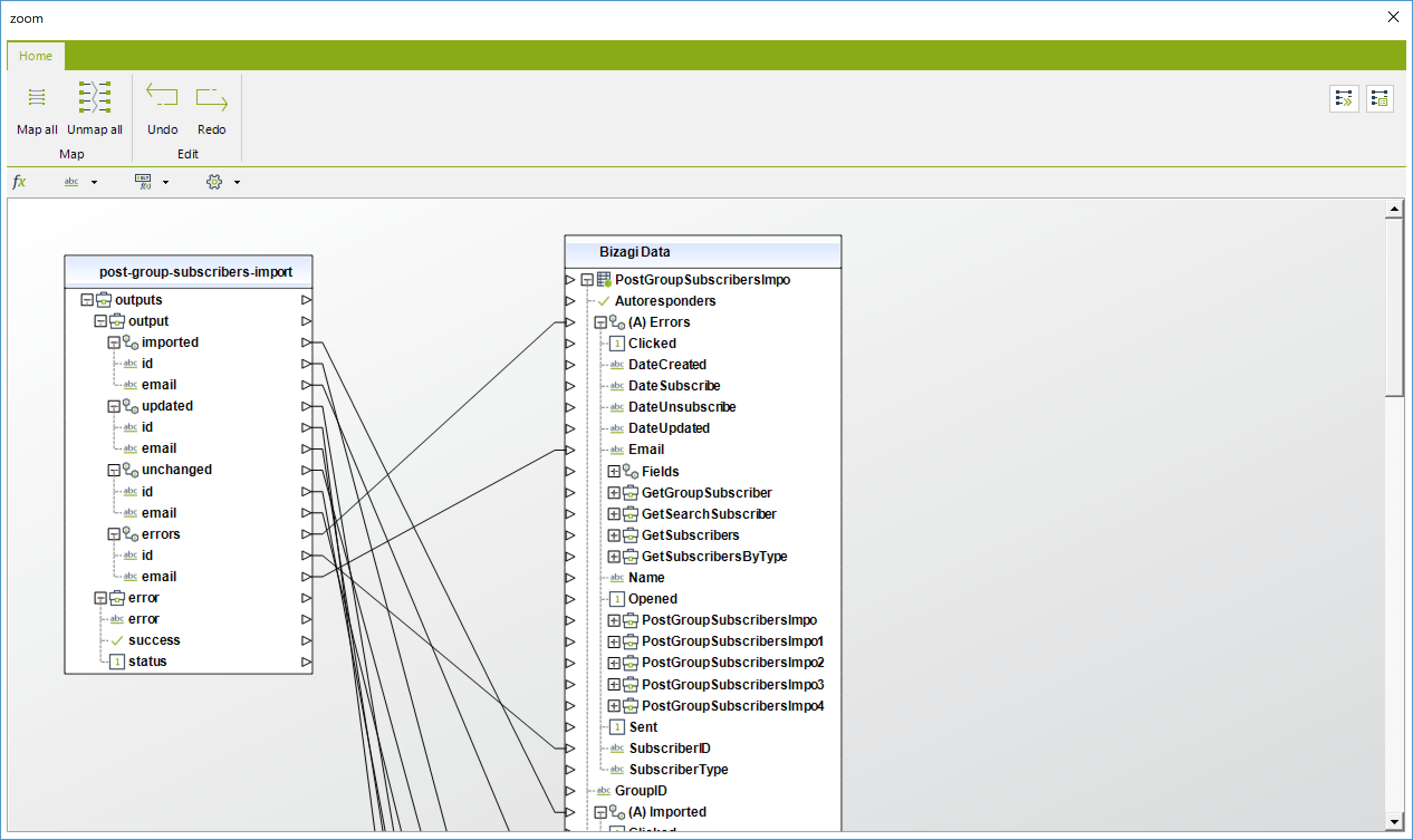Expand the GetSubscribersByType node
1413x840 pixels.
614,557
